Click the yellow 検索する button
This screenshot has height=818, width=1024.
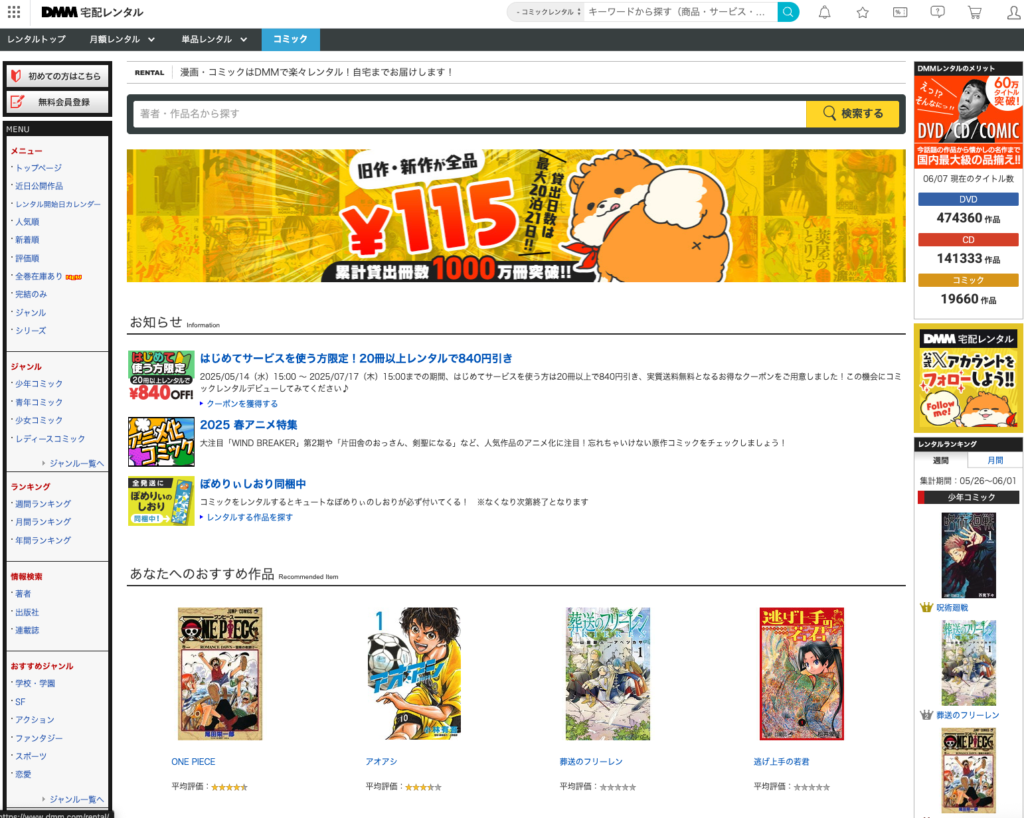point(852,114)
